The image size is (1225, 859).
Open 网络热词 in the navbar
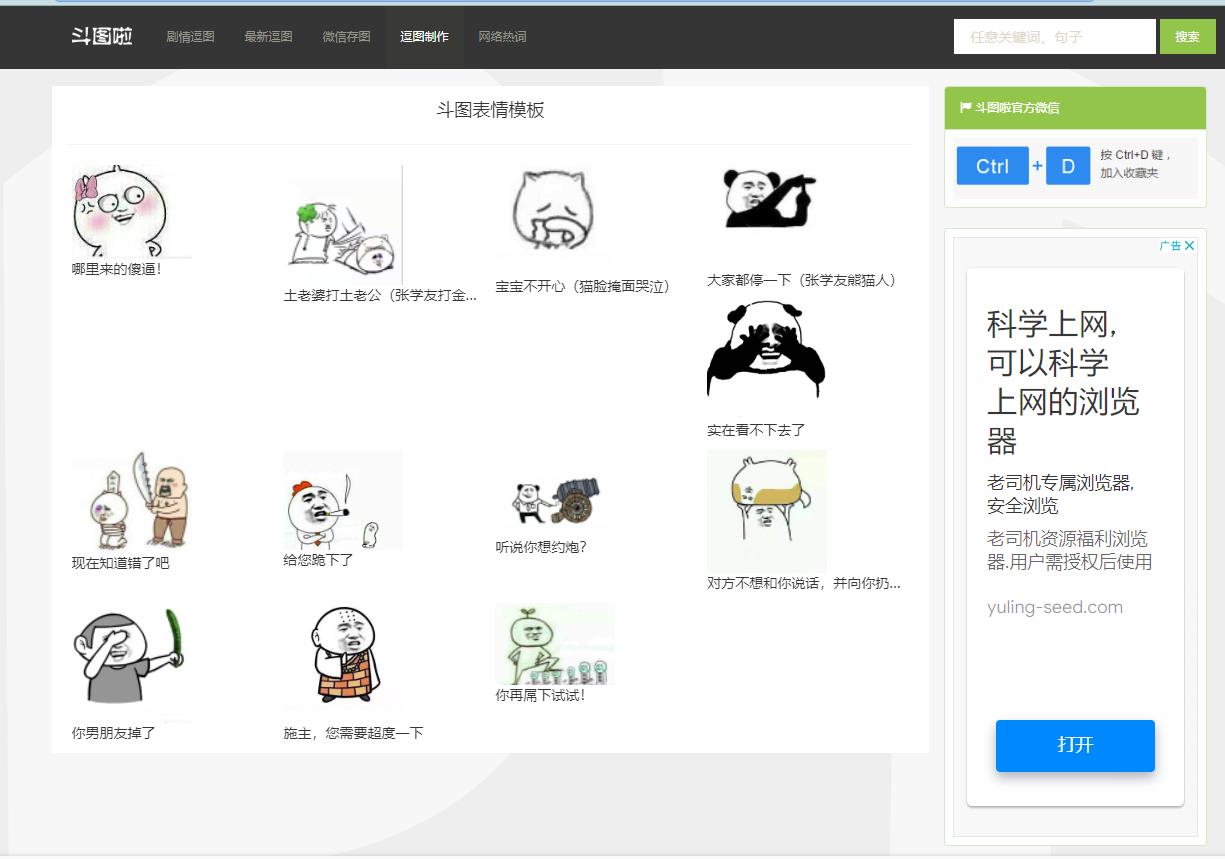pos(502,36)
